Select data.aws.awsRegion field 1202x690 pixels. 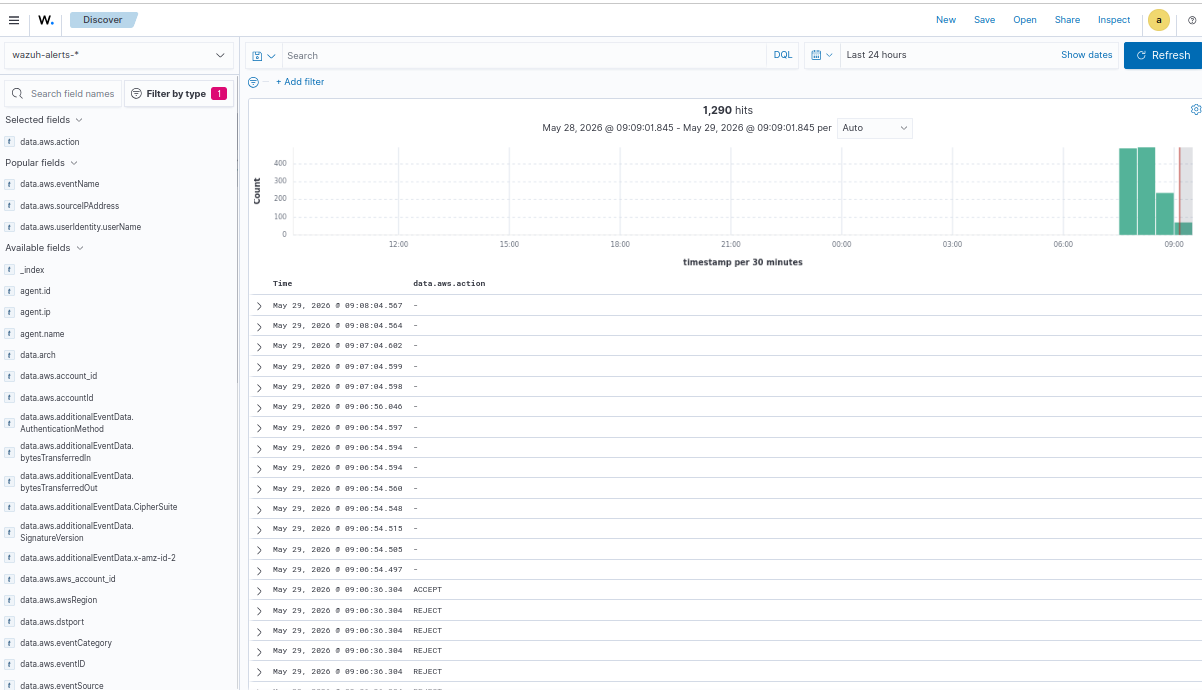pyautogui.click(x=58, y=600)
